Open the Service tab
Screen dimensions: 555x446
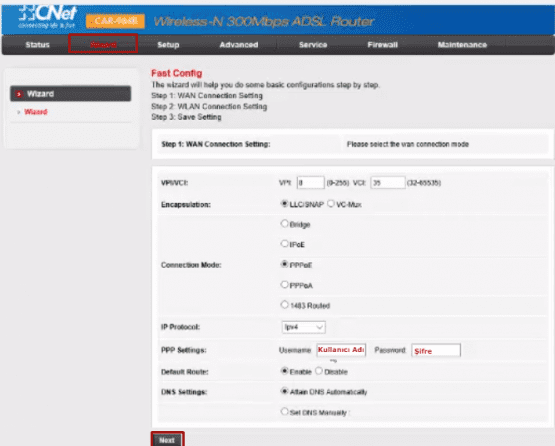[x=313, y=45]
